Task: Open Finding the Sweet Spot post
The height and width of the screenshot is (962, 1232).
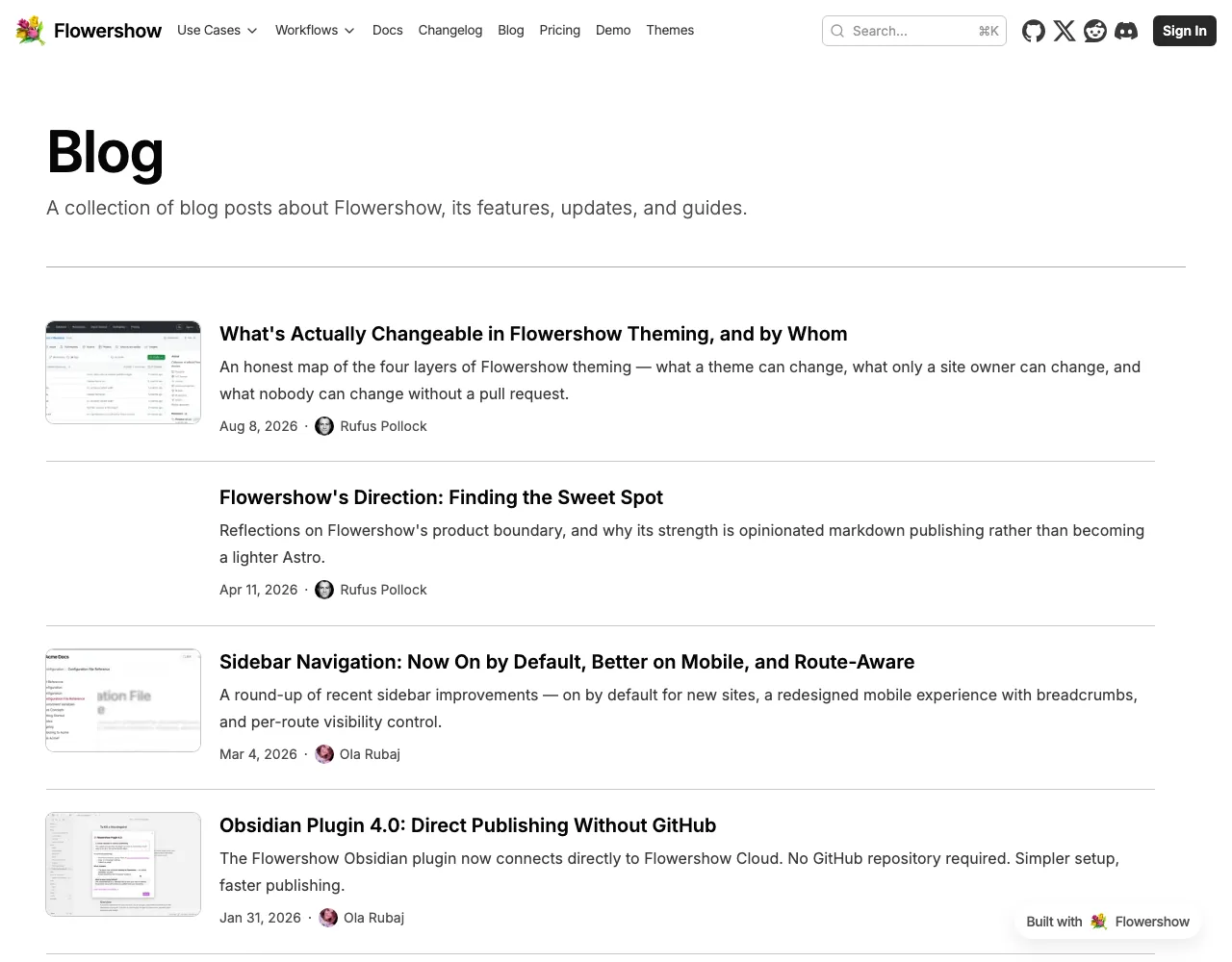Action: 441,497
